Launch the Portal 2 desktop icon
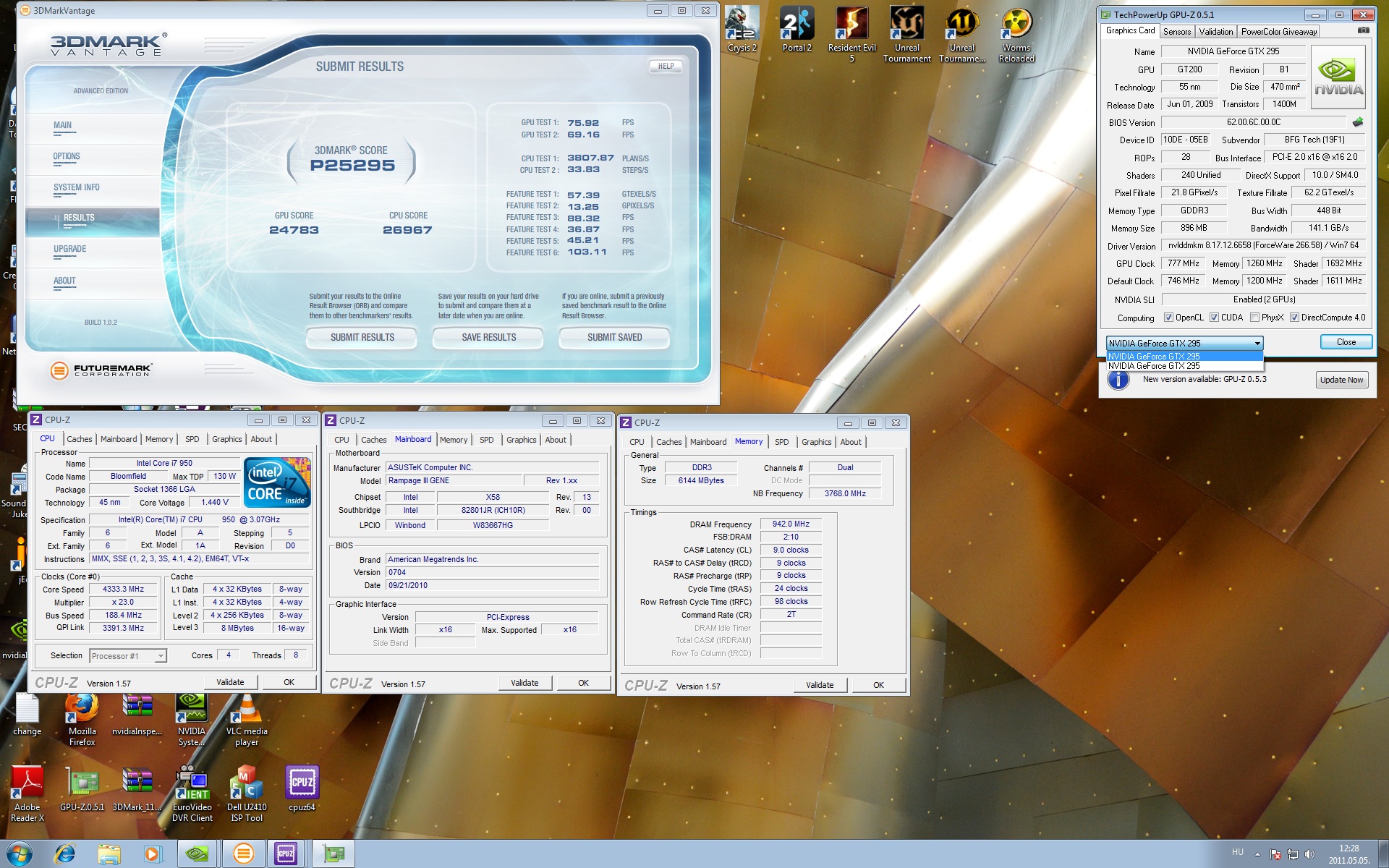Image resolution: width=1389 pixels, height=868 pixels. pos(797,29)
